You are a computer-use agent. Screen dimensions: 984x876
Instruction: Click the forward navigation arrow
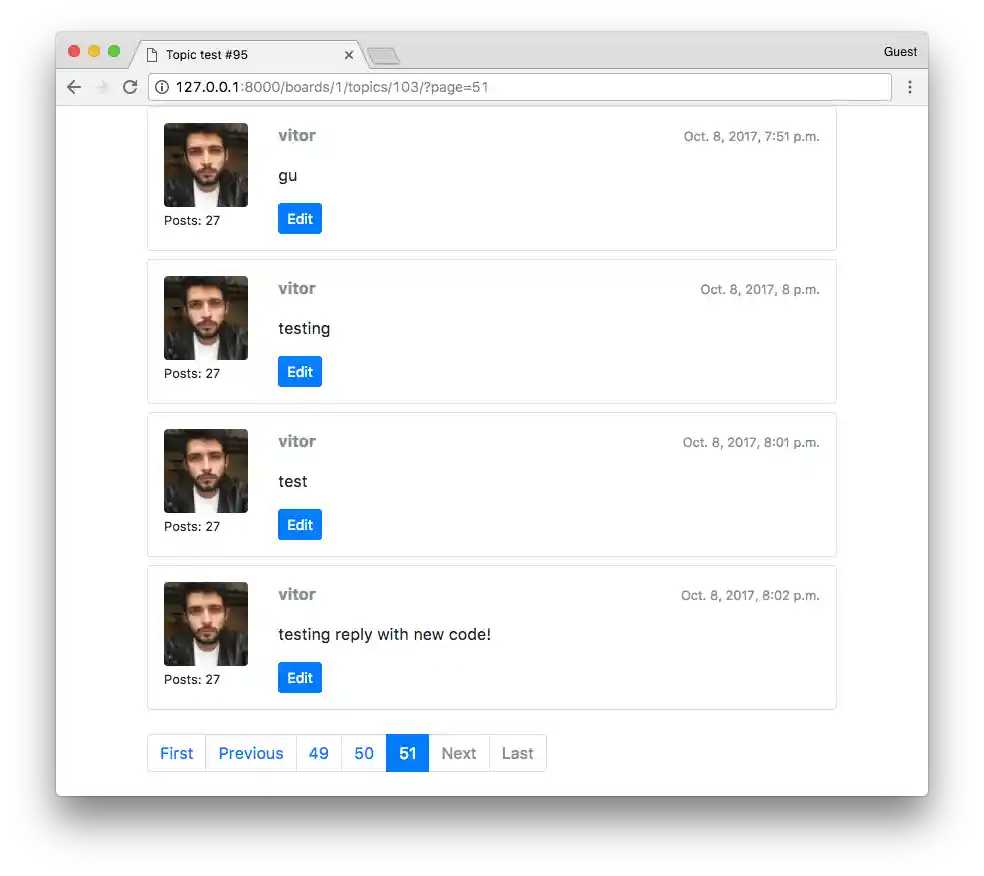coord(102,87)
